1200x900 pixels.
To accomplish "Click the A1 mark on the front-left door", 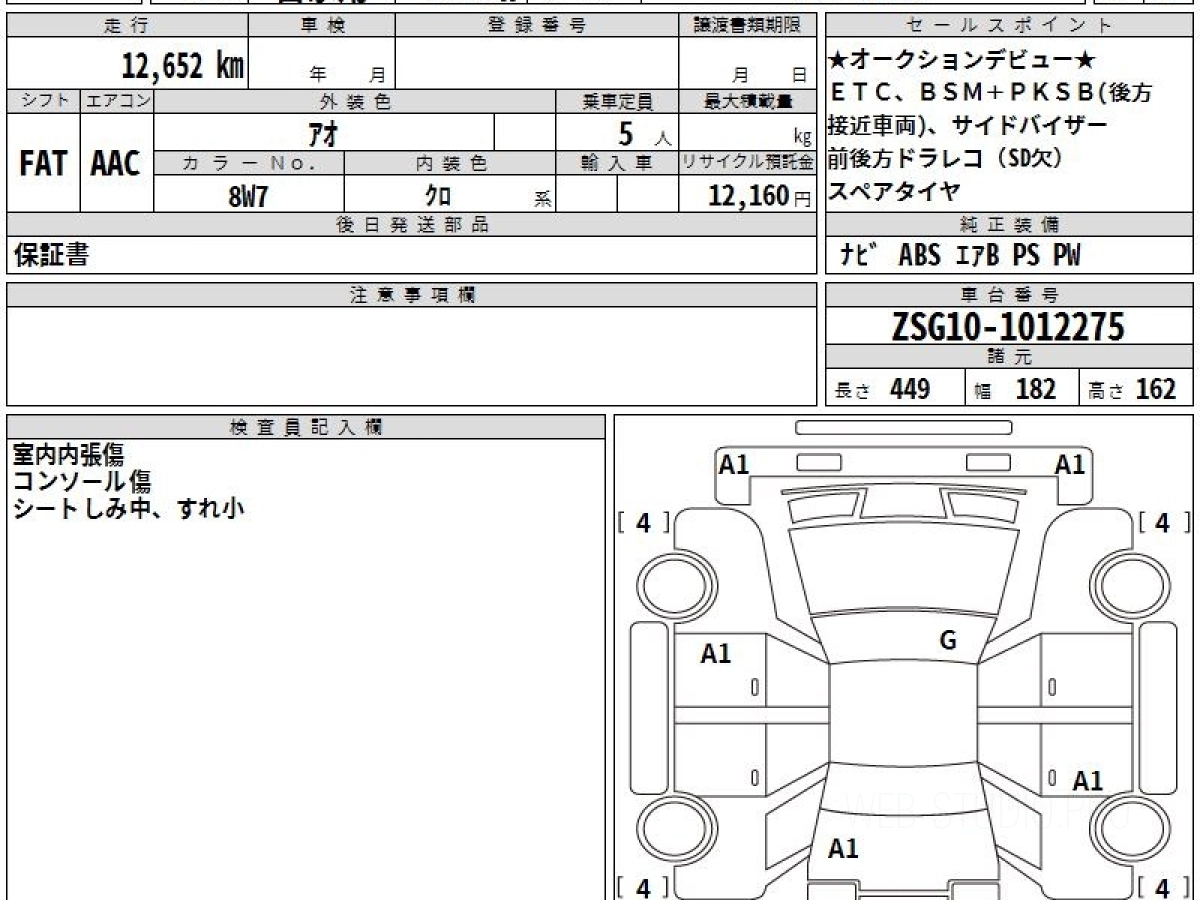I will (716, 654).
